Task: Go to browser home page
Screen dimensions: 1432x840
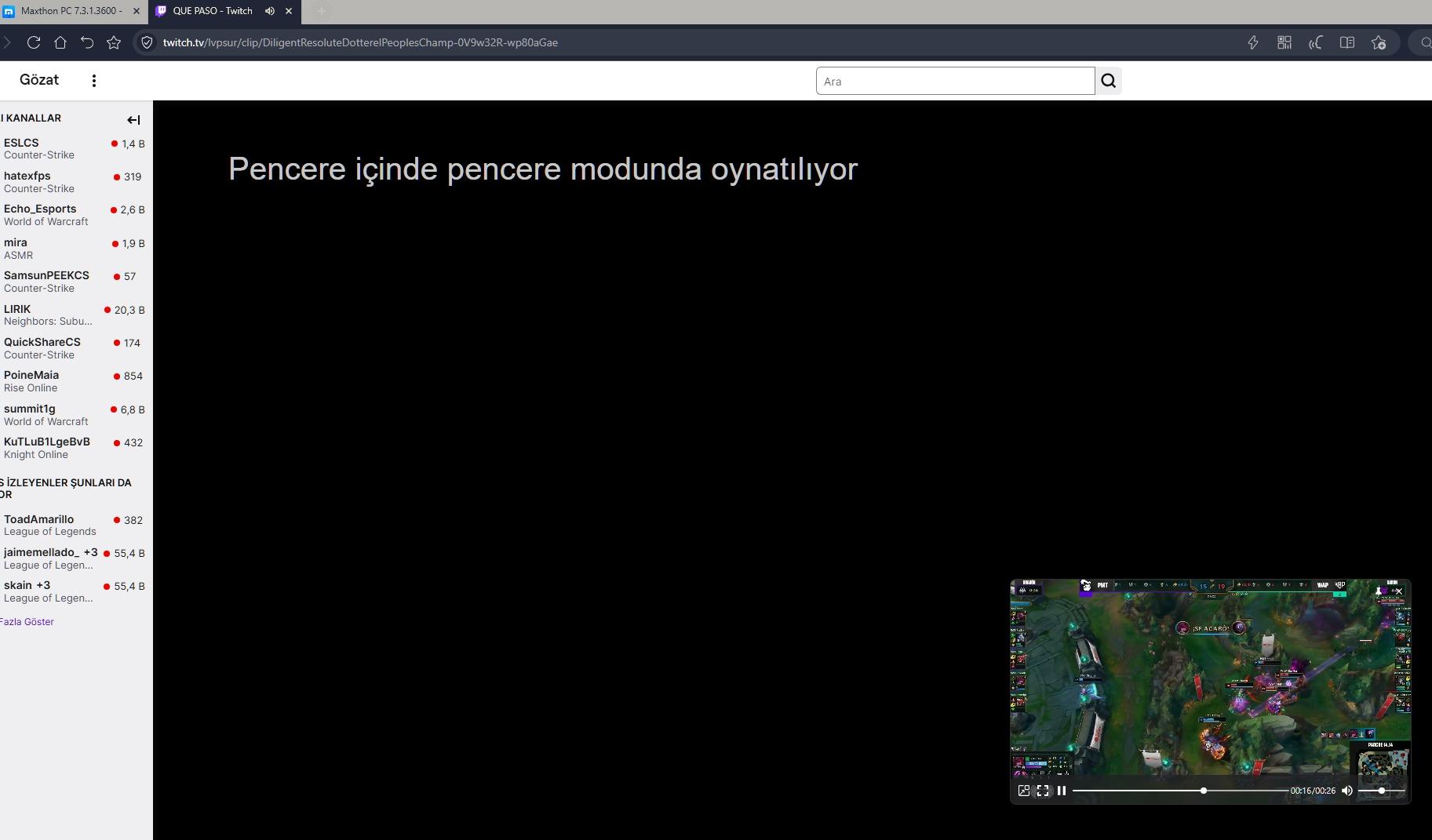Action: (x=60, y=42)
